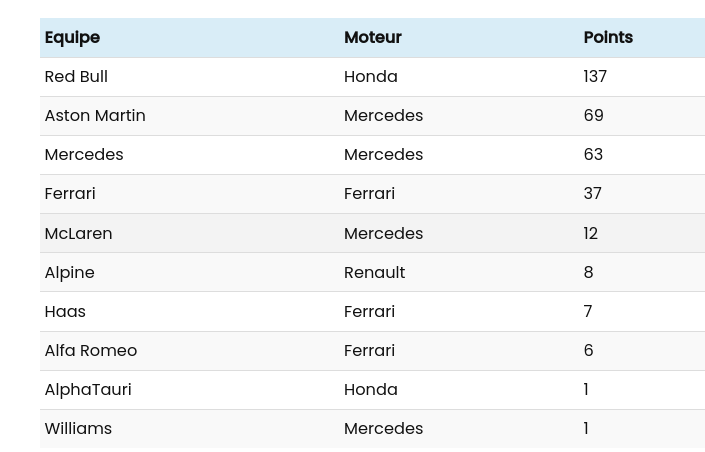
Task: Select Mercedes engine in Williams row
Action: [383, 428]
